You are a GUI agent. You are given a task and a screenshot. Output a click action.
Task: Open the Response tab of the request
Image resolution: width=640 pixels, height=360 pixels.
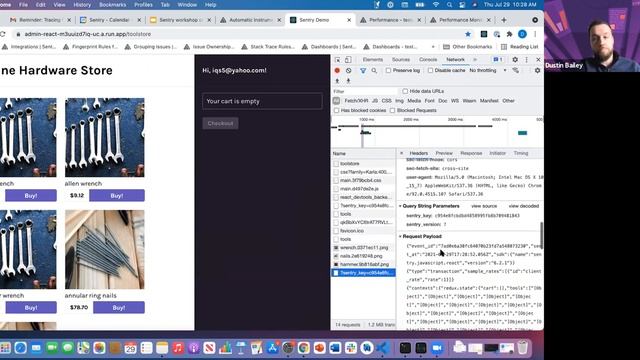click(x=471, y=153)
